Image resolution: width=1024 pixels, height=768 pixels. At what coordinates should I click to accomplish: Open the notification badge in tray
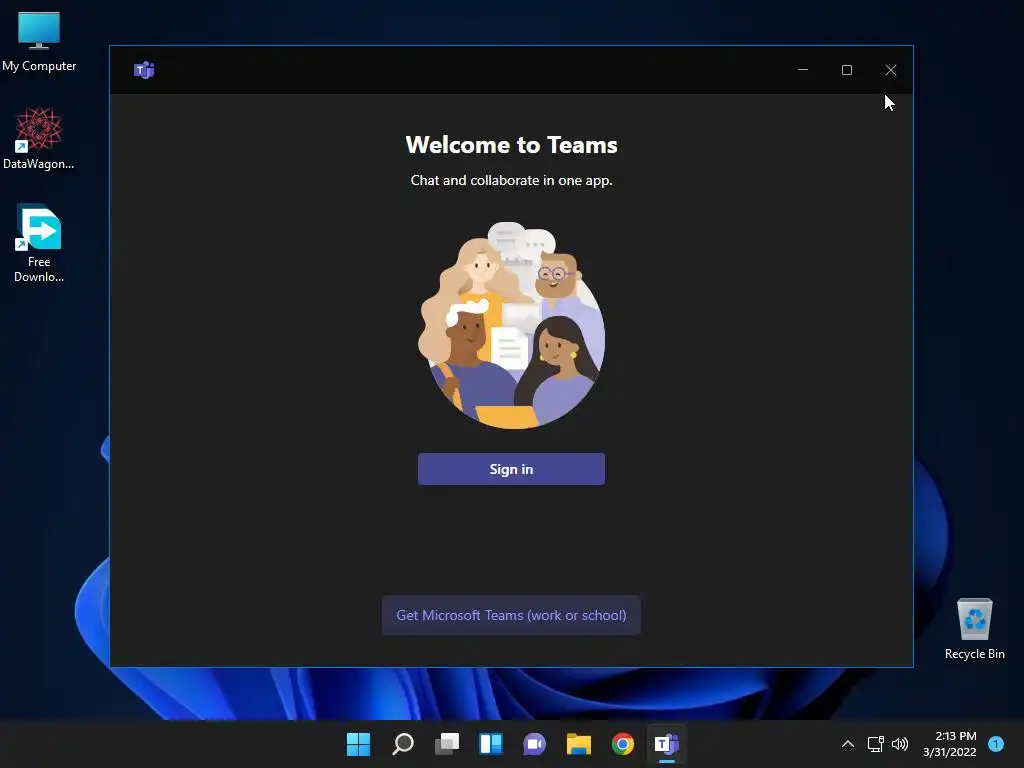click(x=996, y=743)
